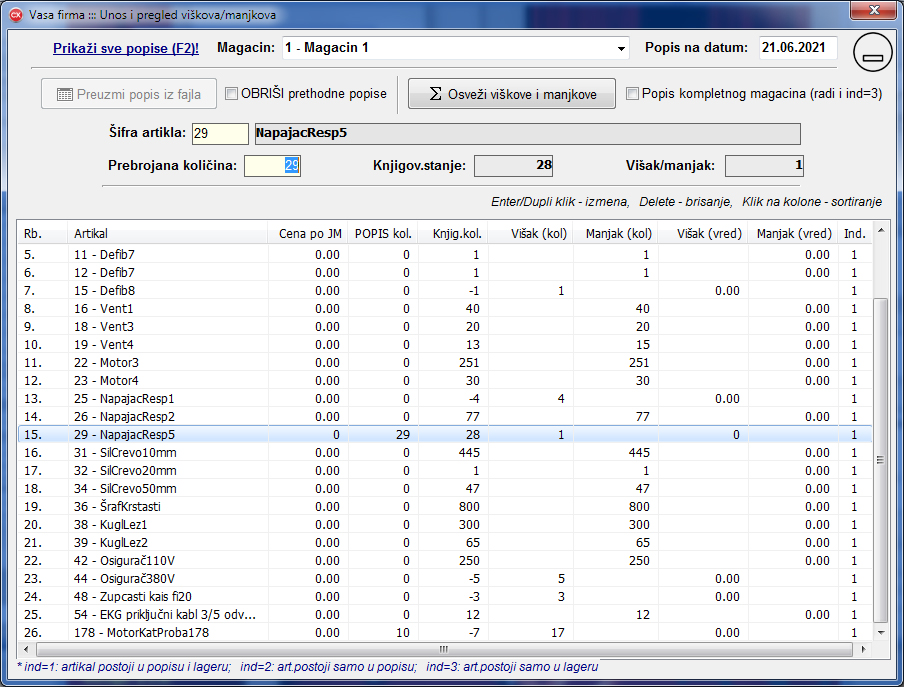This screenshot has height=687, width=904.
Task: Close the Unos i pregled viškova/manjkova window
Action: (874, 10)
